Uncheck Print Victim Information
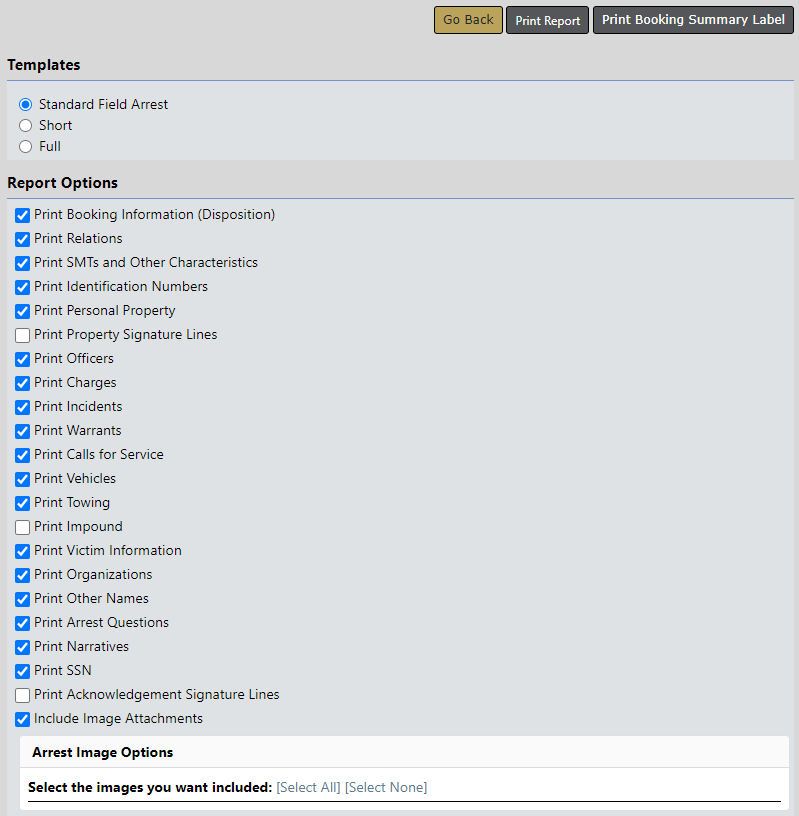The image size is (799, 816). point(23,551)
